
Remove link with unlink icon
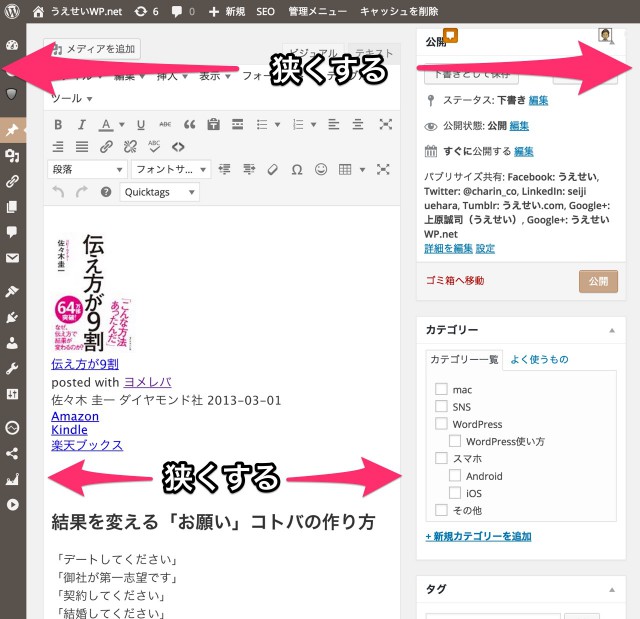tap(130, 146)
